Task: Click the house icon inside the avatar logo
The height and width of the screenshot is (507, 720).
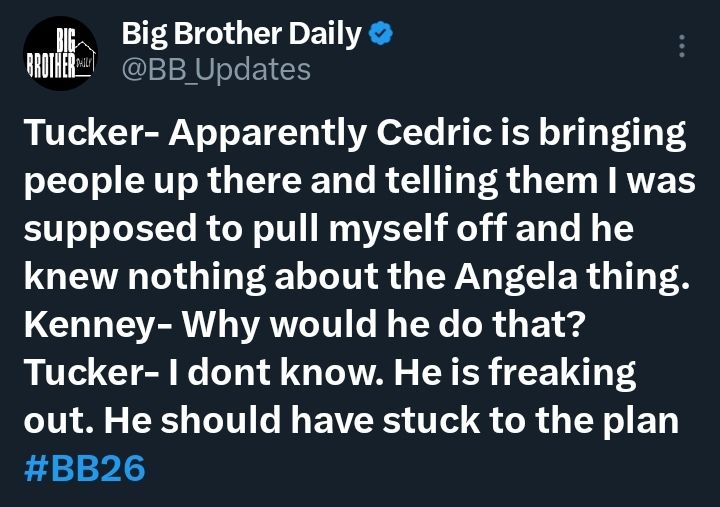Action: pos(85,58)
